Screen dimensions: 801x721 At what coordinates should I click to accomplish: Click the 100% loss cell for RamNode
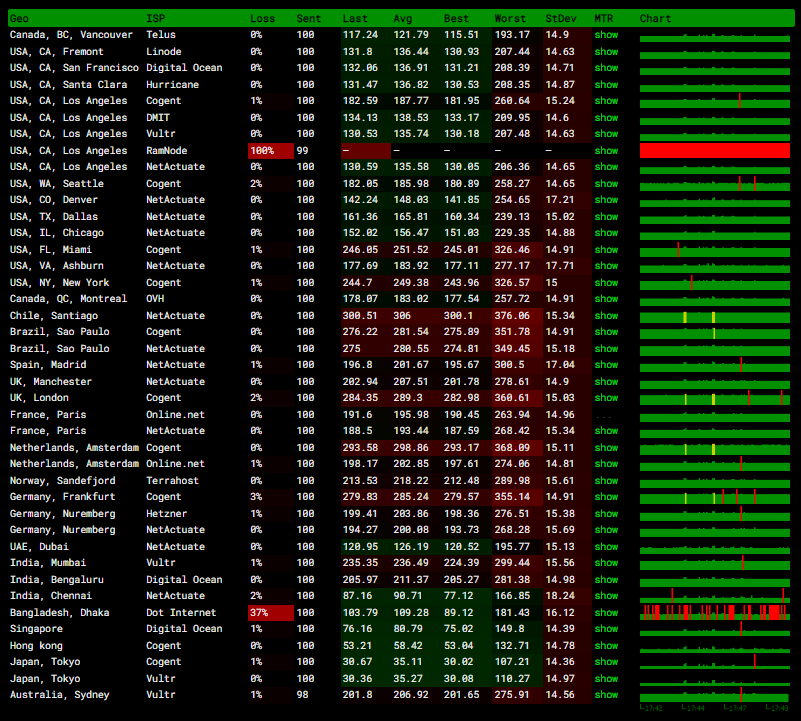[271, 151]
